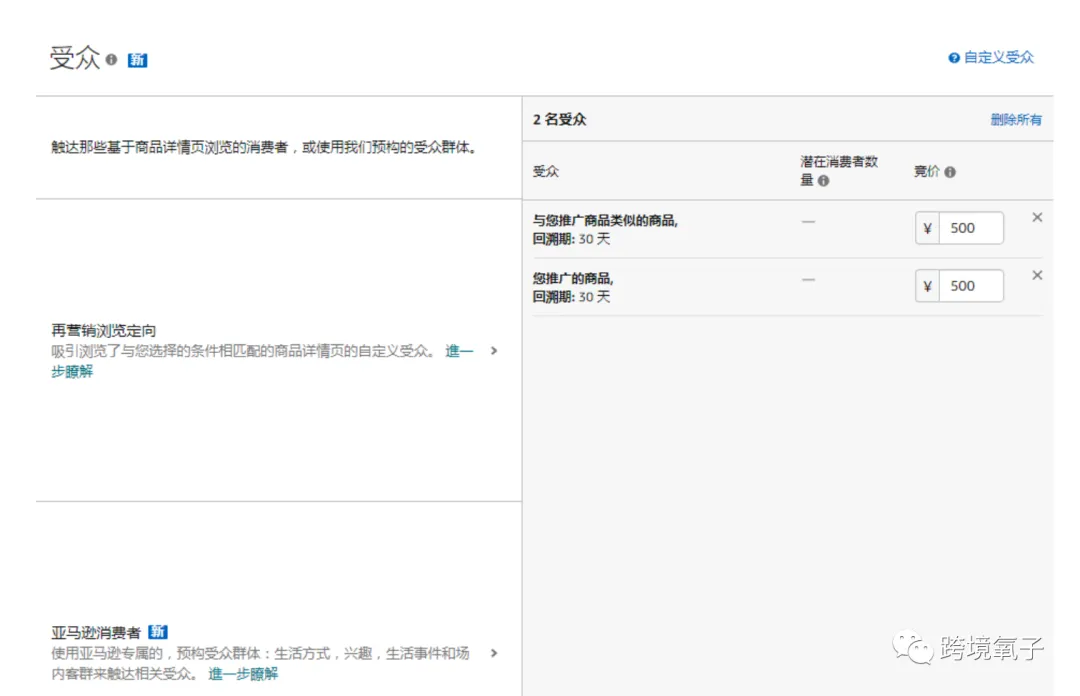Click 潜在消费者数量 column header

(839, 171)
